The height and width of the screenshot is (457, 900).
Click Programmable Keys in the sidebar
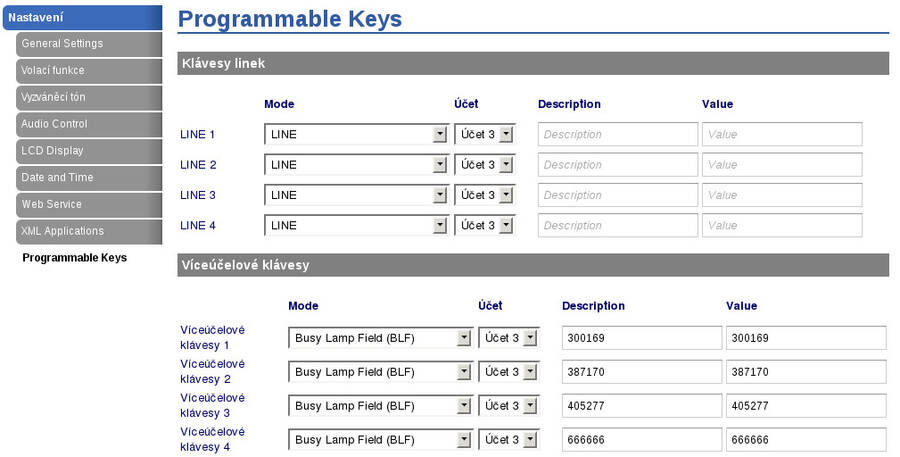coord(74,258)
